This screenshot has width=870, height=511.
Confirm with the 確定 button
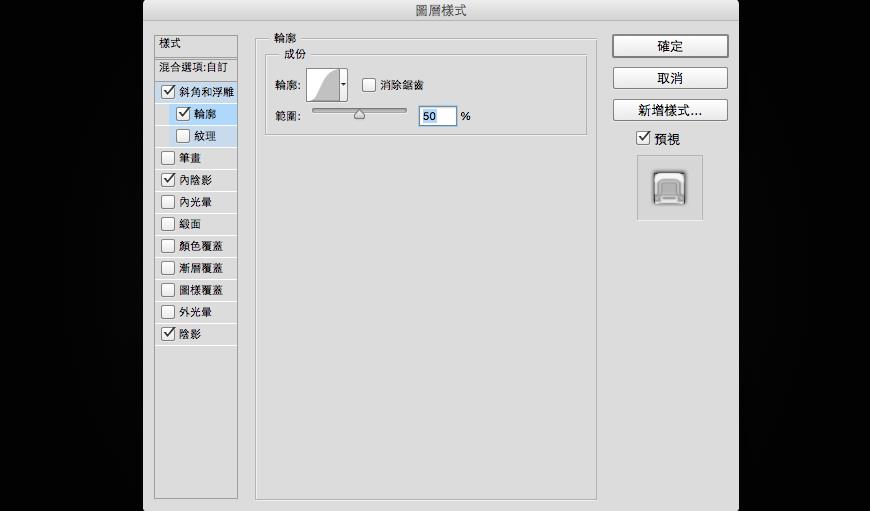(x=670, y=46)
